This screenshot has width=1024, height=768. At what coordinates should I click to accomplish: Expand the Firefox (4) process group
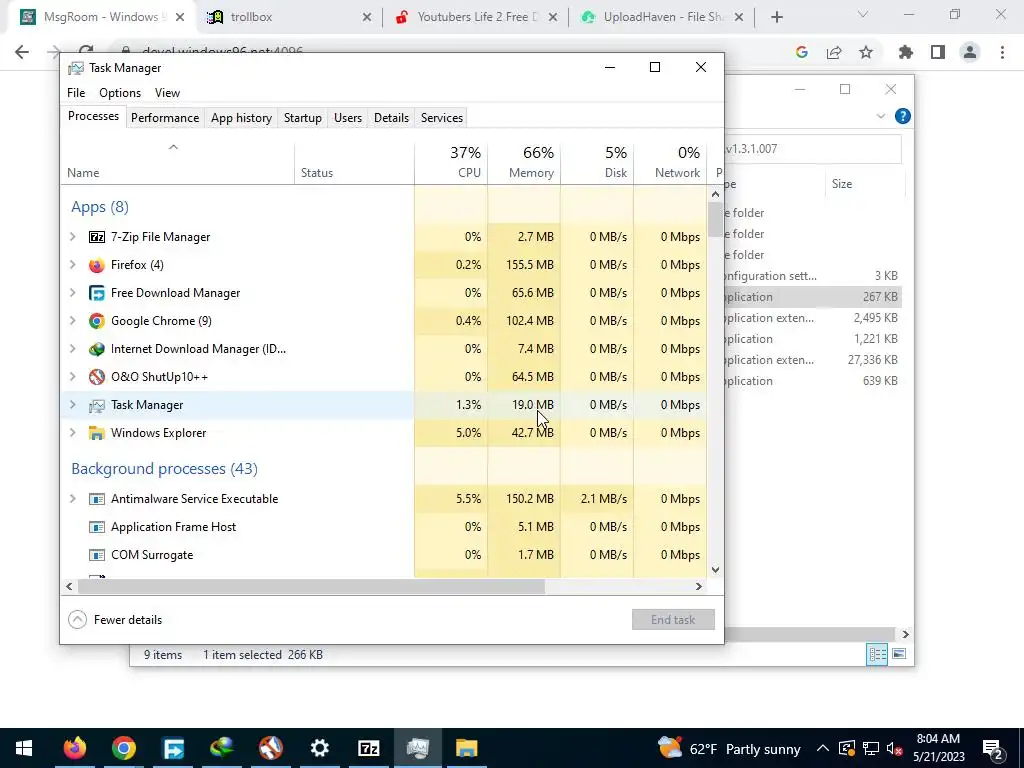(72, 265)
